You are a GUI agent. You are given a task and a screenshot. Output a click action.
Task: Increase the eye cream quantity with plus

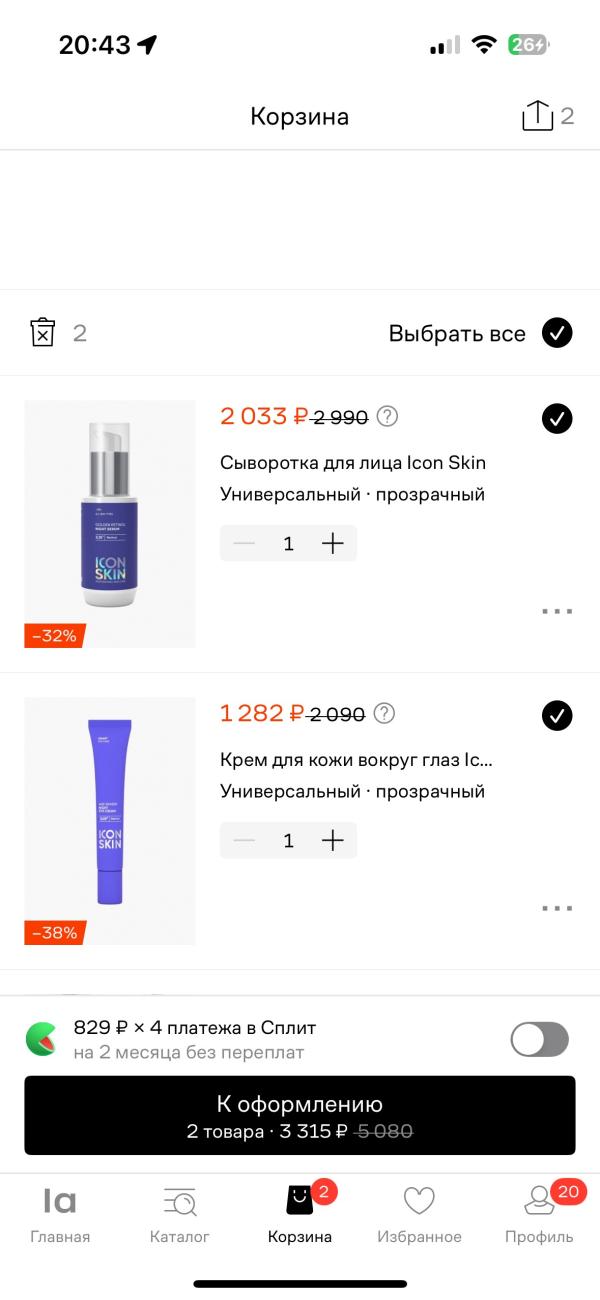pyautogui.click(x=332, y=840)
